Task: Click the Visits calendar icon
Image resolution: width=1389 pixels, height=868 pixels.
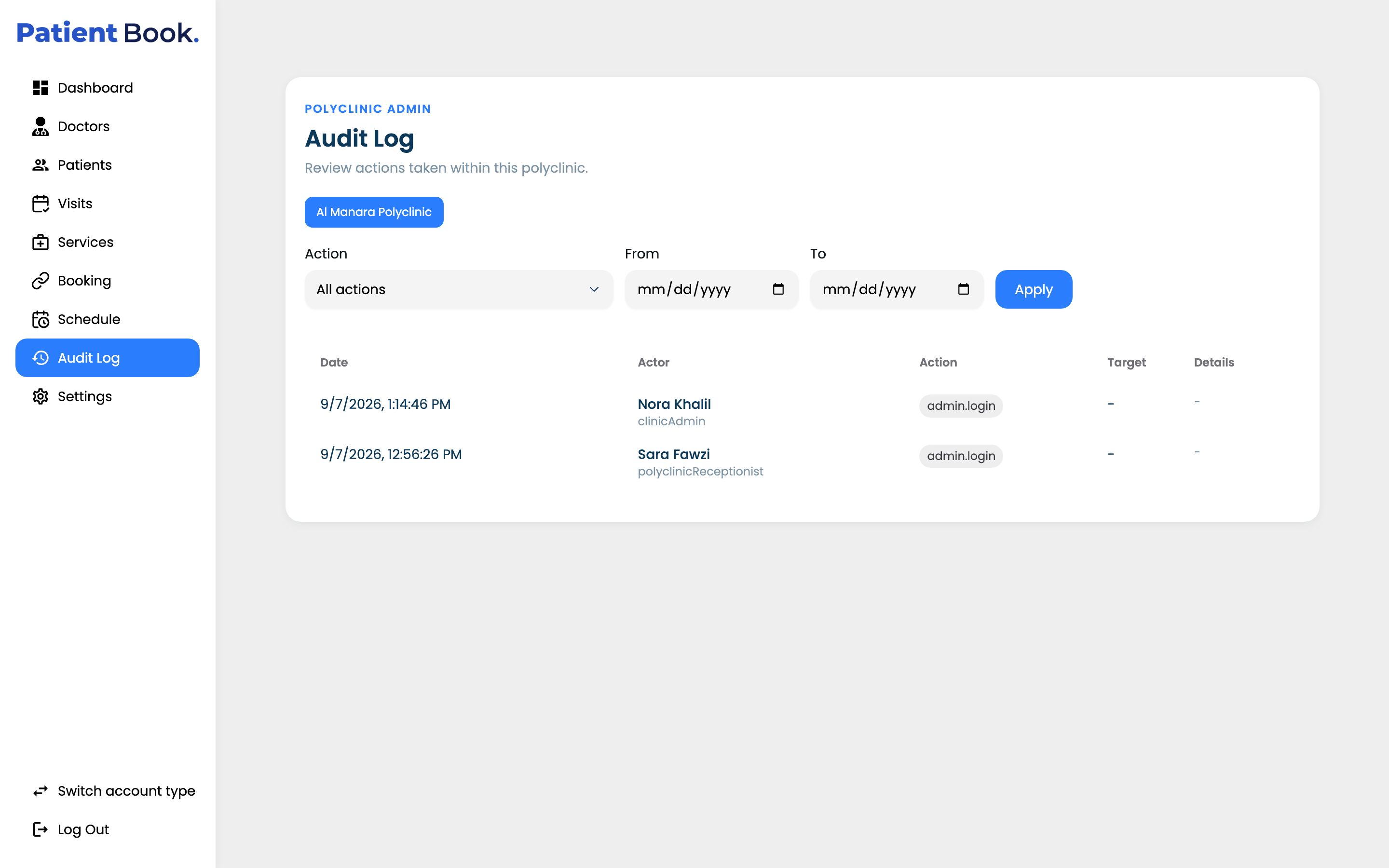Action: point(40,204)
